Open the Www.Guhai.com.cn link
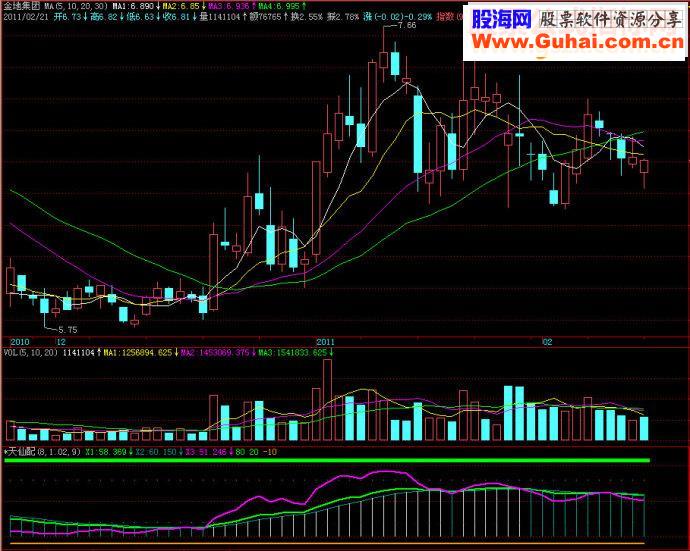Viewport: 690px width, 551px height. click(x=578, y=42)
